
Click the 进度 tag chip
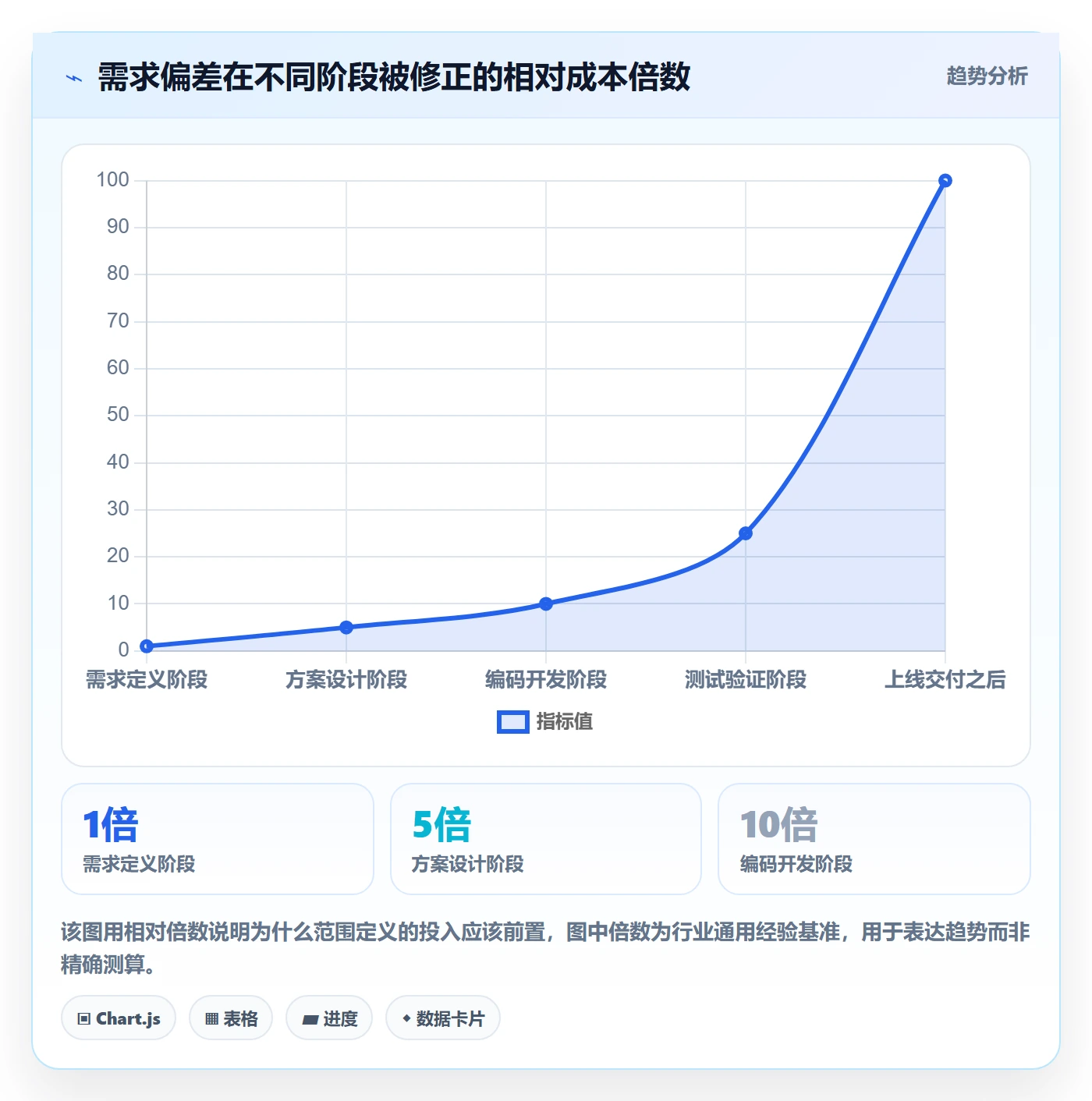(x=329, y=1018)
